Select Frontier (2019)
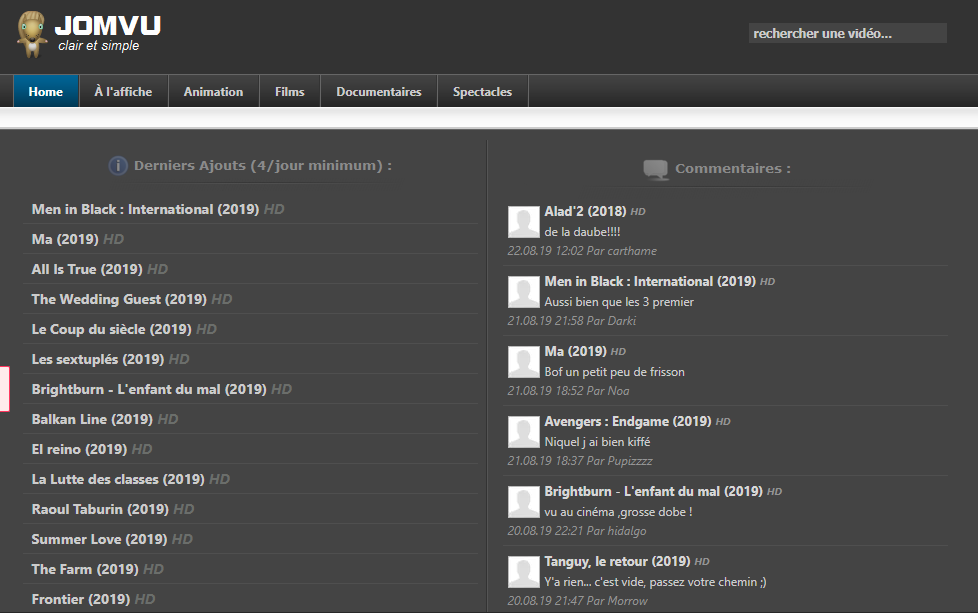This screenshot has height=613, width=978. 81,599
